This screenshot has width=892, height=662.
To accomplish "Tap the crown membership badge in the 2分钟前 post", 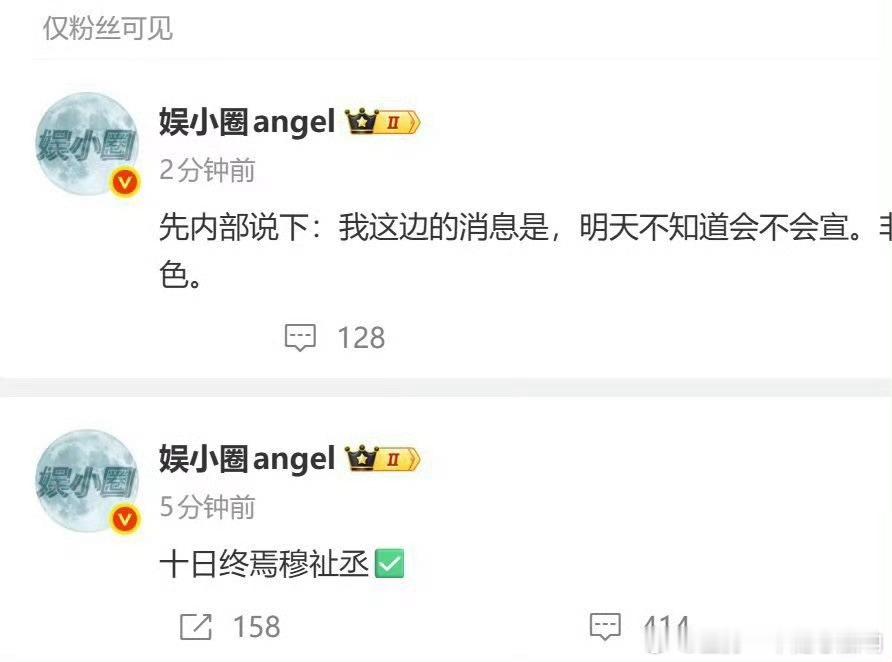I will pyautogui.click(x=383, y=122).
